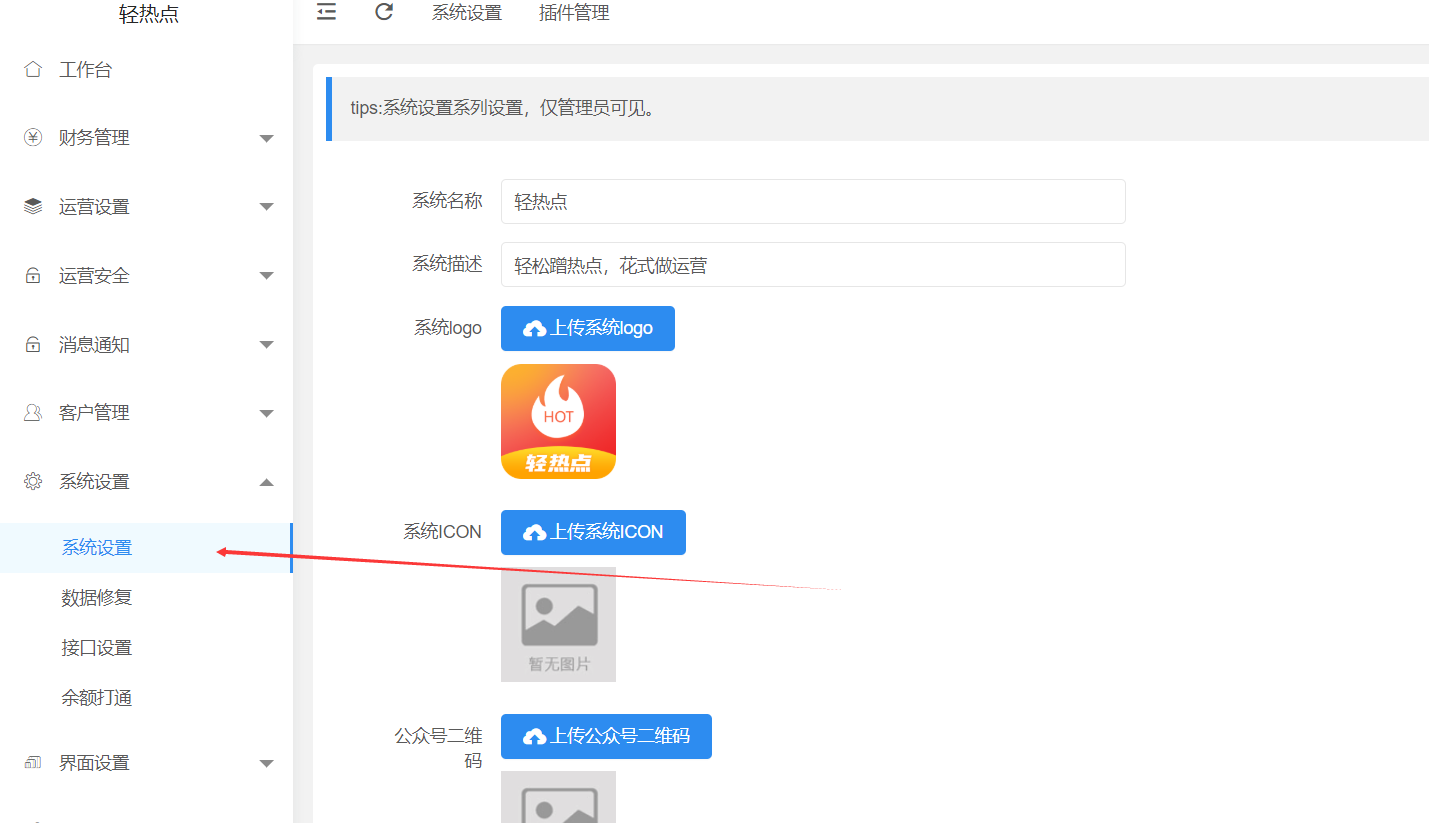Expand the 客户管理 menu arrow
The image size is (1429, 823).
pos(266,413)
